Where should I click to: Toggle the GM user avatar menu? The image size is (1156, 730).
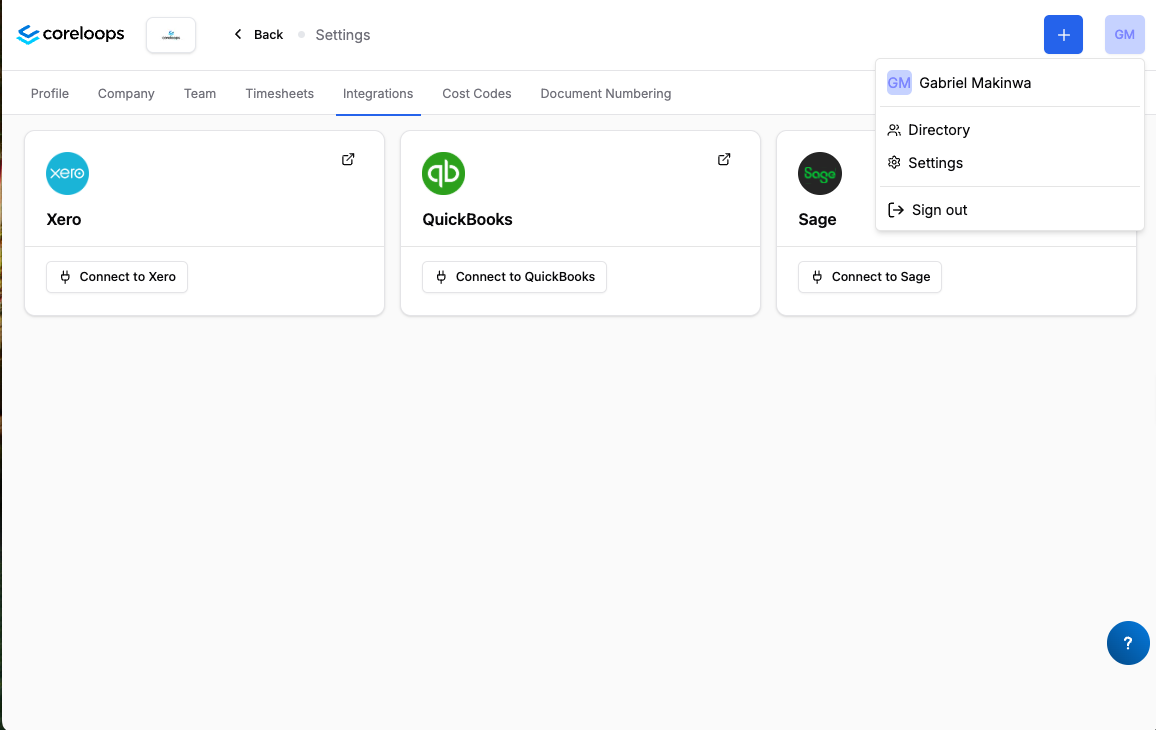[1124, 35]
